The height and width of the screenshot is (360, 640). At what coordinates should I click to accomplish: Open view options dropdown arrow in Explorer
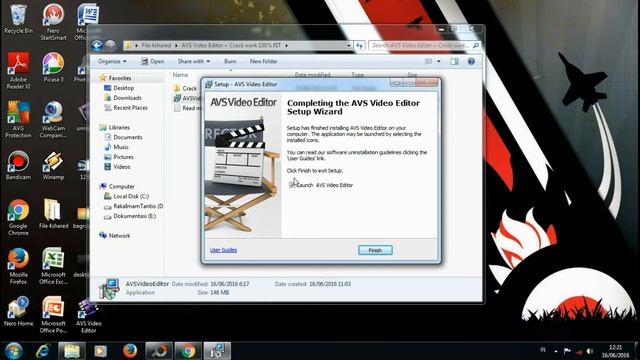pyautogui.click(x=439, y=61)
